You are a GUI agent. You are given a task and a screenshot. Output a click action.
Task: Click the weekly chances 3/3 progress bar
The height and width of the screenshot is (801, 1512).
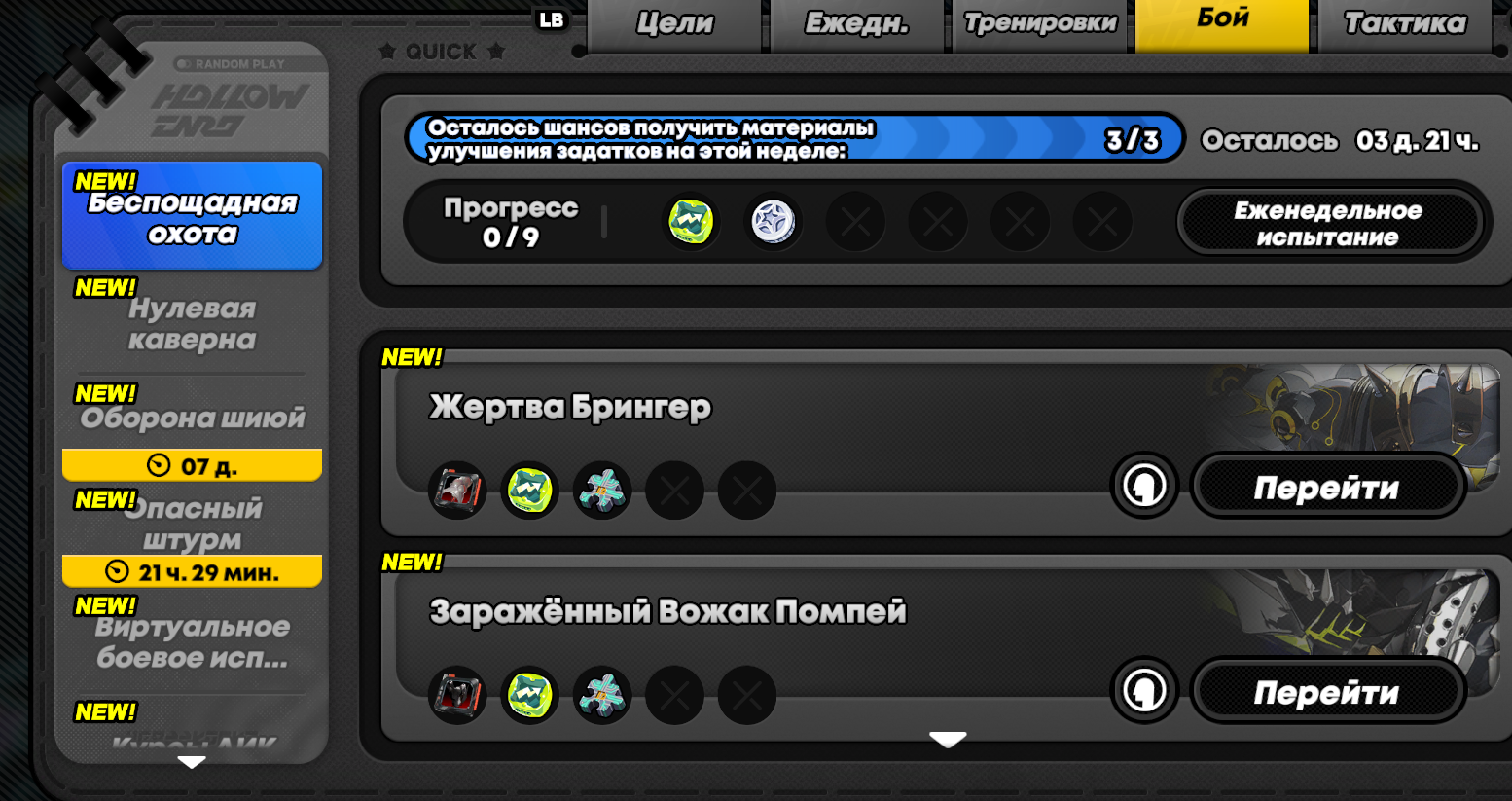click(794, 139)
